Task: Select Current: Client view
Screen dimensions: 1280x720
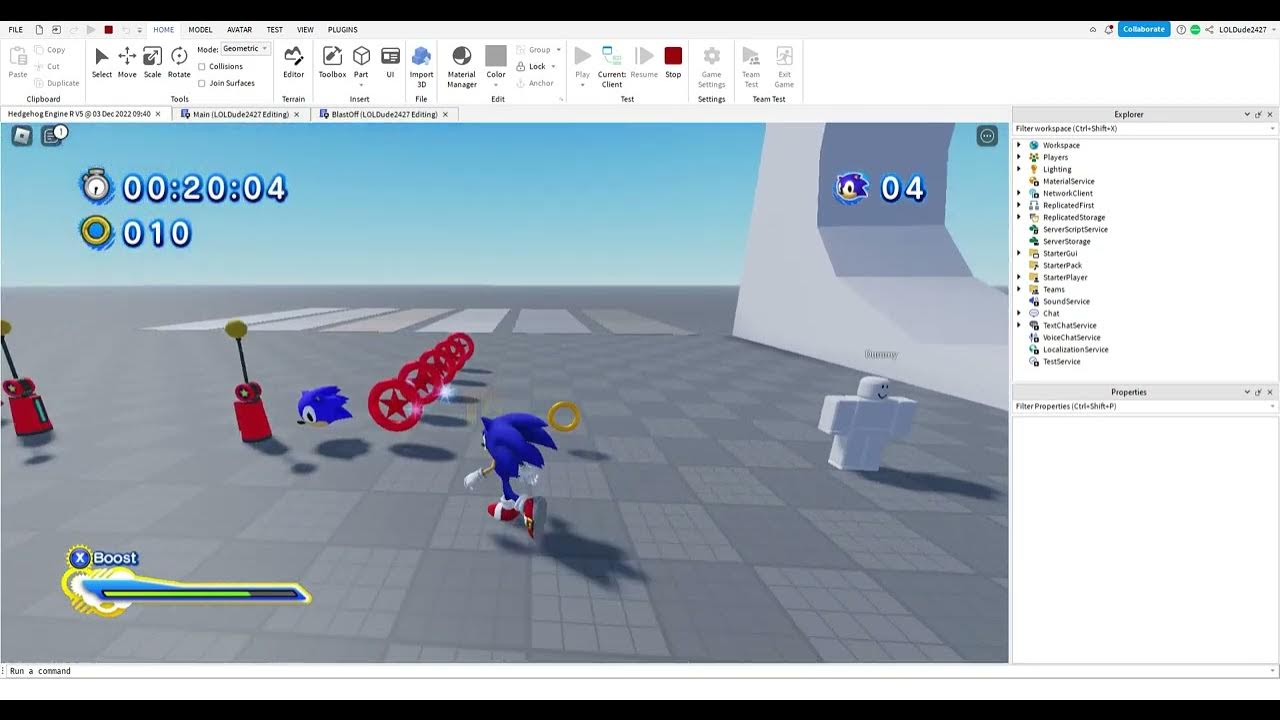Action: 612,67
